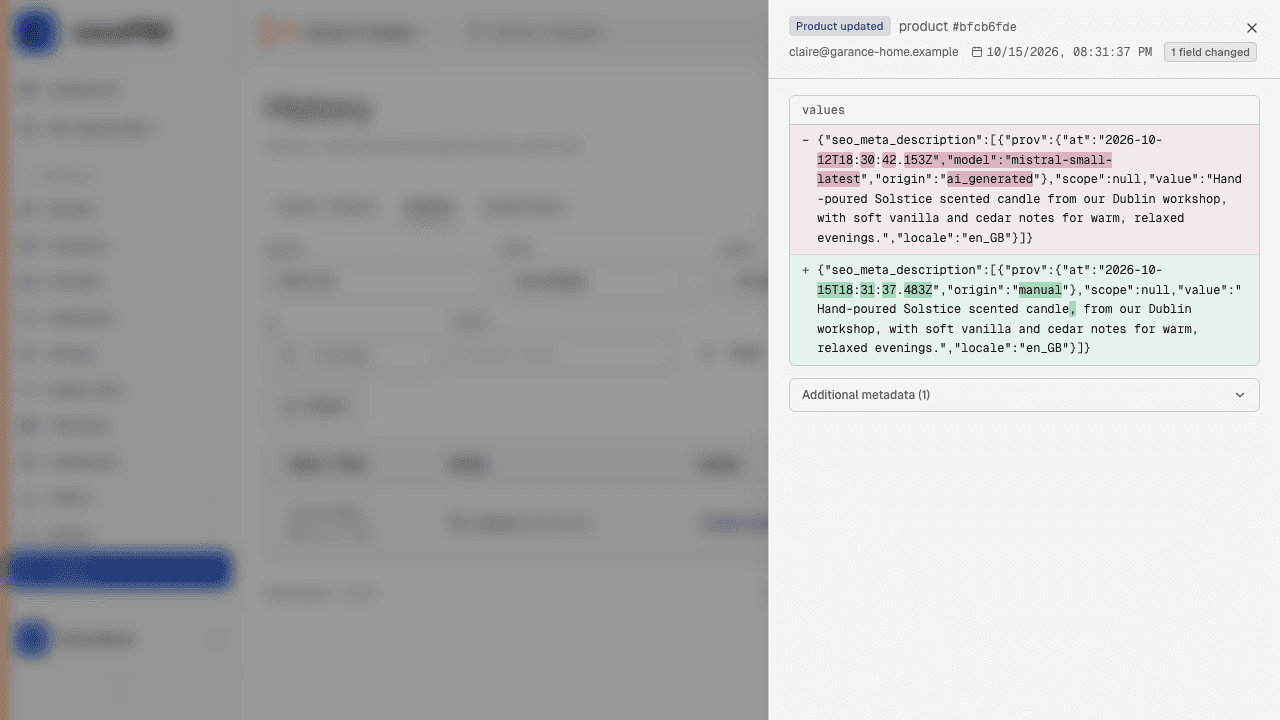The image size is (1280, 720).
Task: Click the timestamp 10/15/2026, 08:31:37 PM
Action: pos(1069,52)
